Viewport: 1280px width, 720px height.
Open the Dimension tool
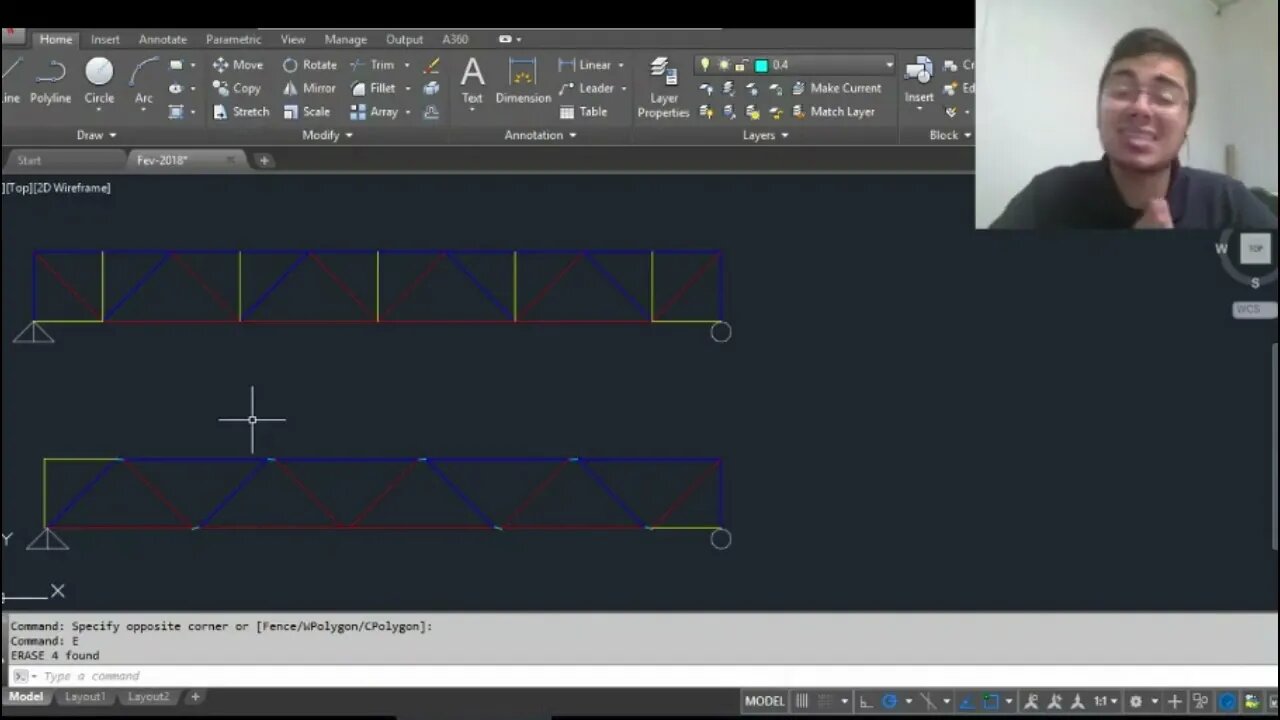coord(523,81)
